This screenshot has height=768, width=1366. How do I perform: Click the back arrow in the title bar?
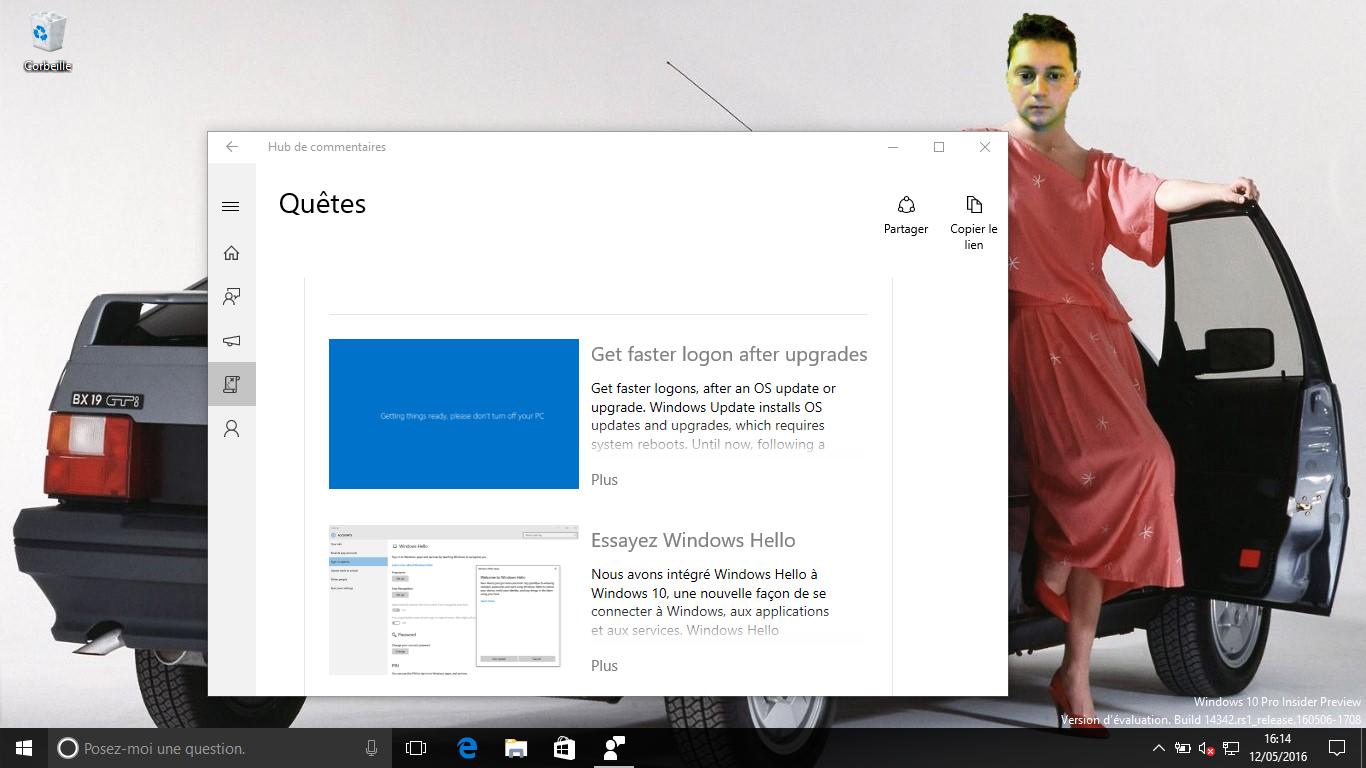[232, 147]
